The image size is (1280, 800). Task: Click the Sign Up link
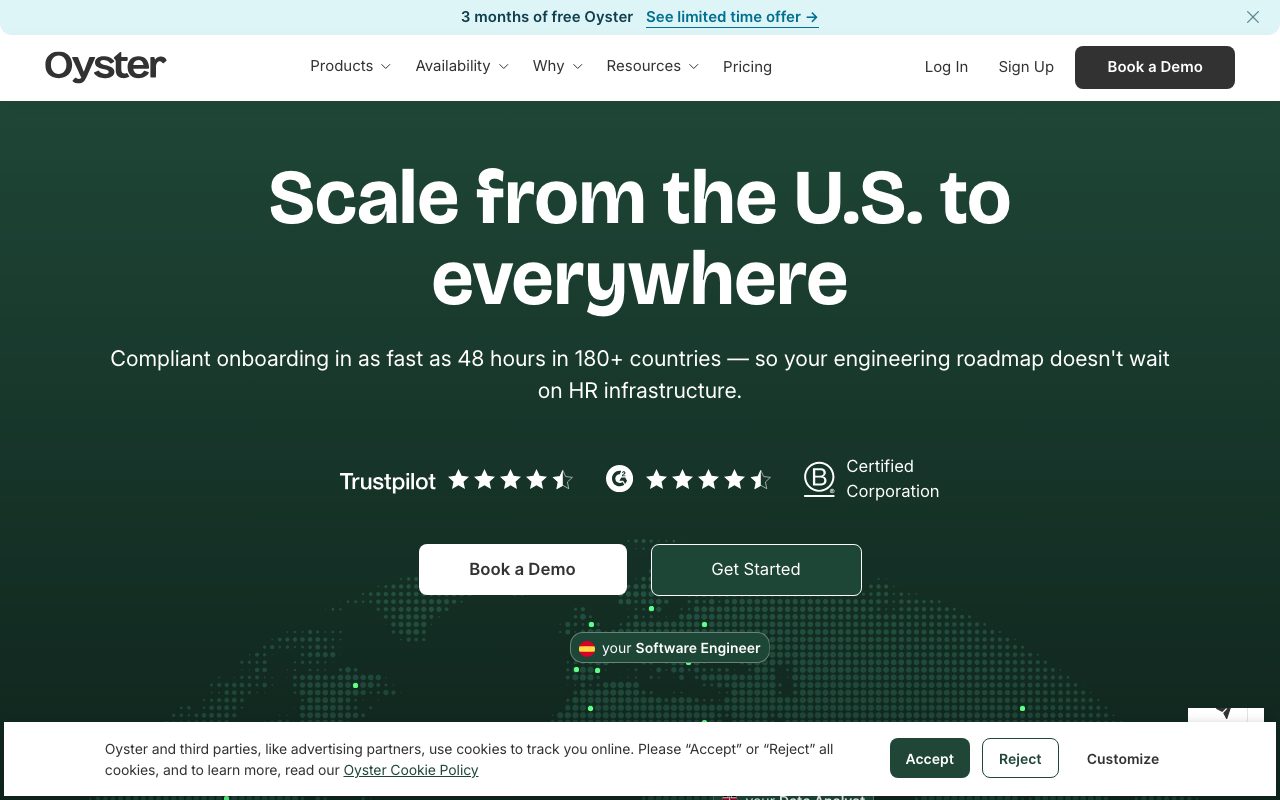pos(1026,67)
